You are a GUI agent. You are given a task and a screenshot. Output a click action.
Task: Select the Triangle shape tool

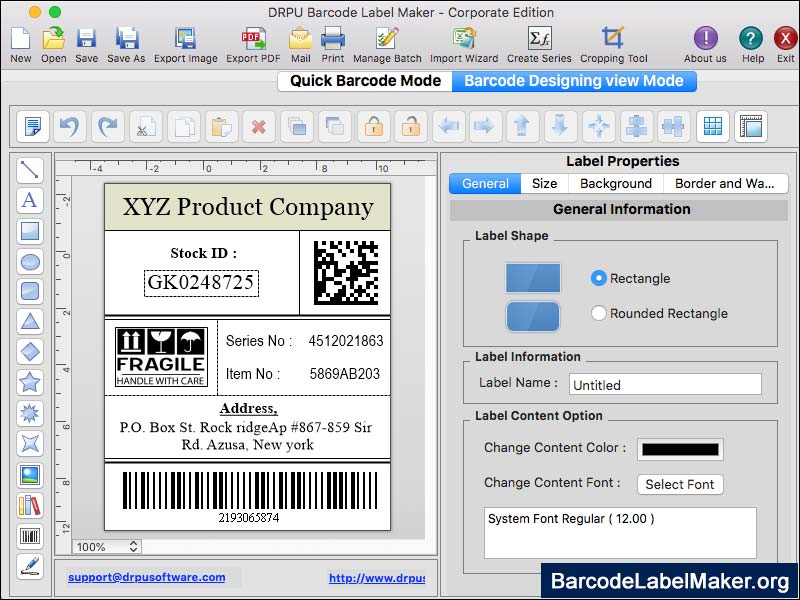30,321
